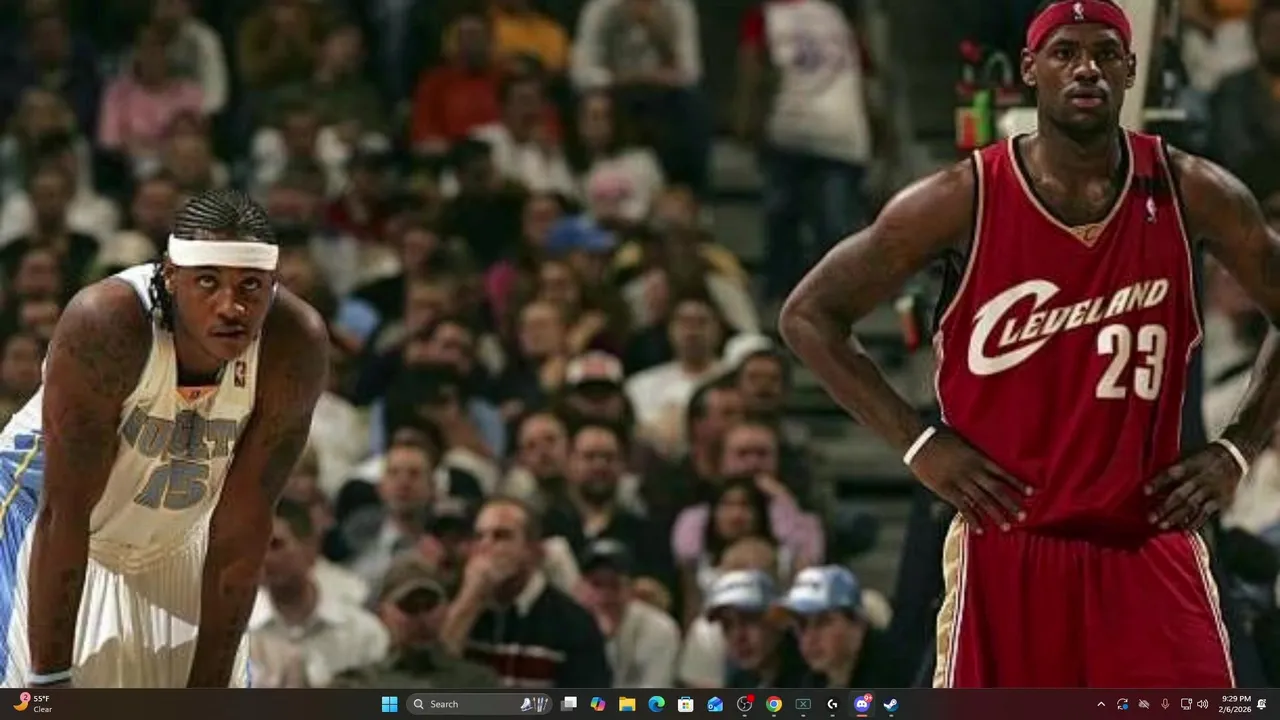Launch Microsoft Copilot from taskbar
The width and height of the screenshot is (1280, 720).
click(x=598, y=704)
